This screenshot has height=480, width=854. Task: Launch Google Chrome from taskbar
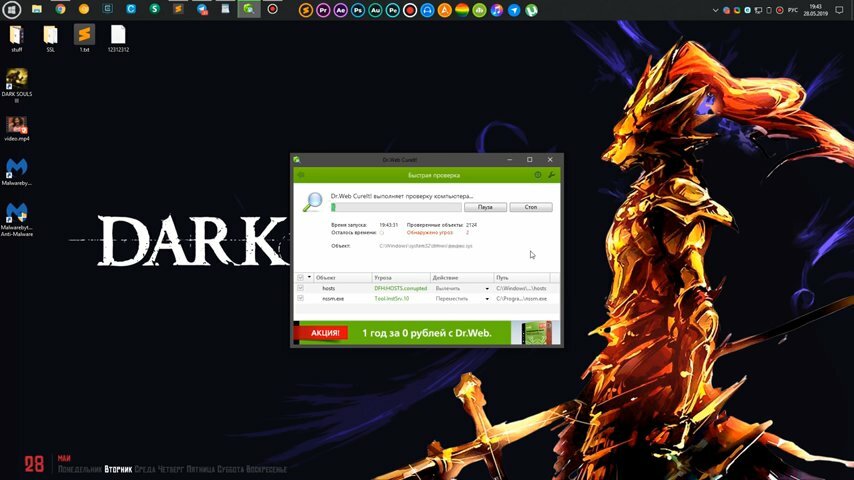click(60, 9)
